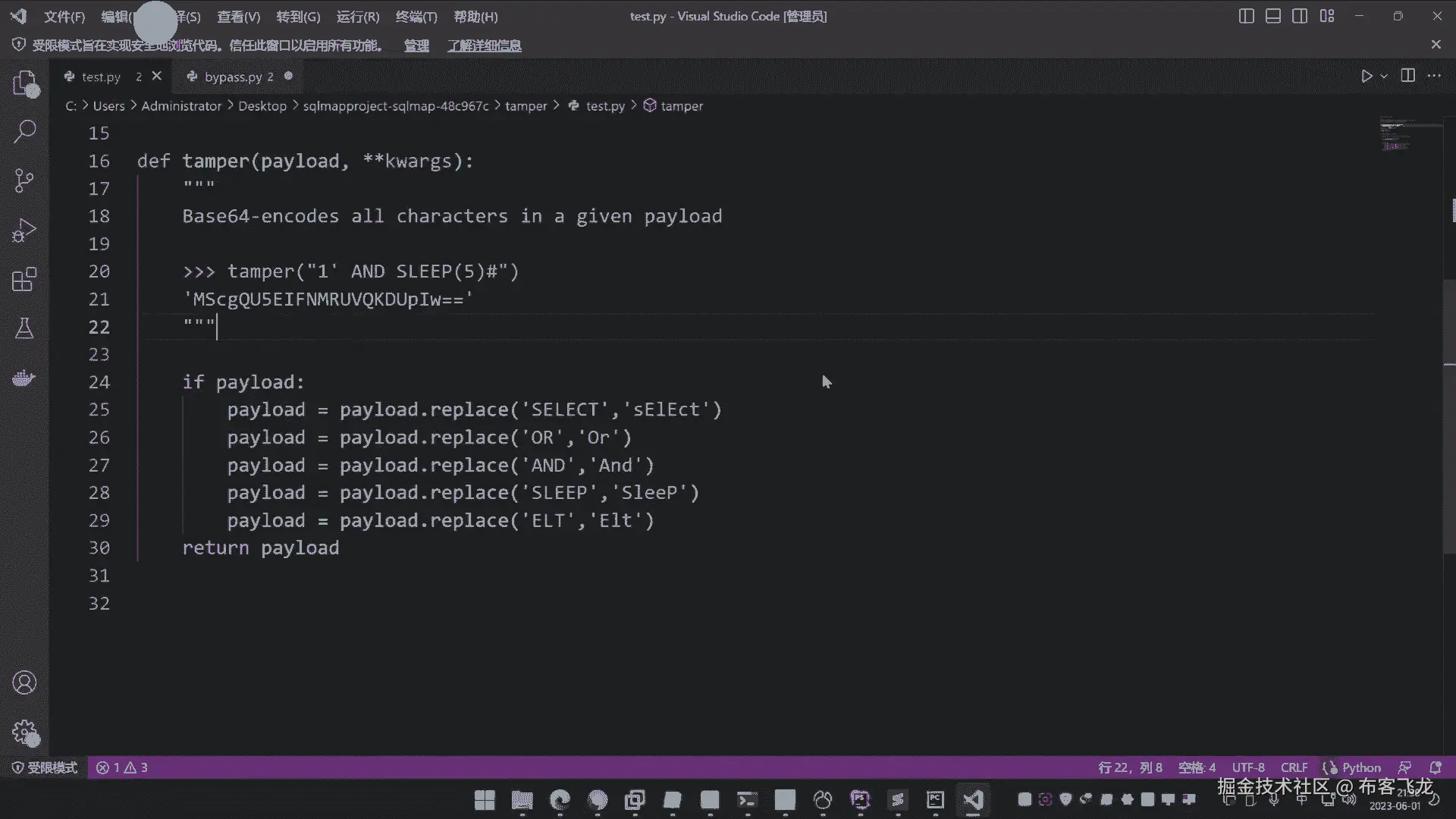The height and width of the screenshot is (819, 1456).
Task: Open the Run and Debug view
Action: click(x=24, y=231)
